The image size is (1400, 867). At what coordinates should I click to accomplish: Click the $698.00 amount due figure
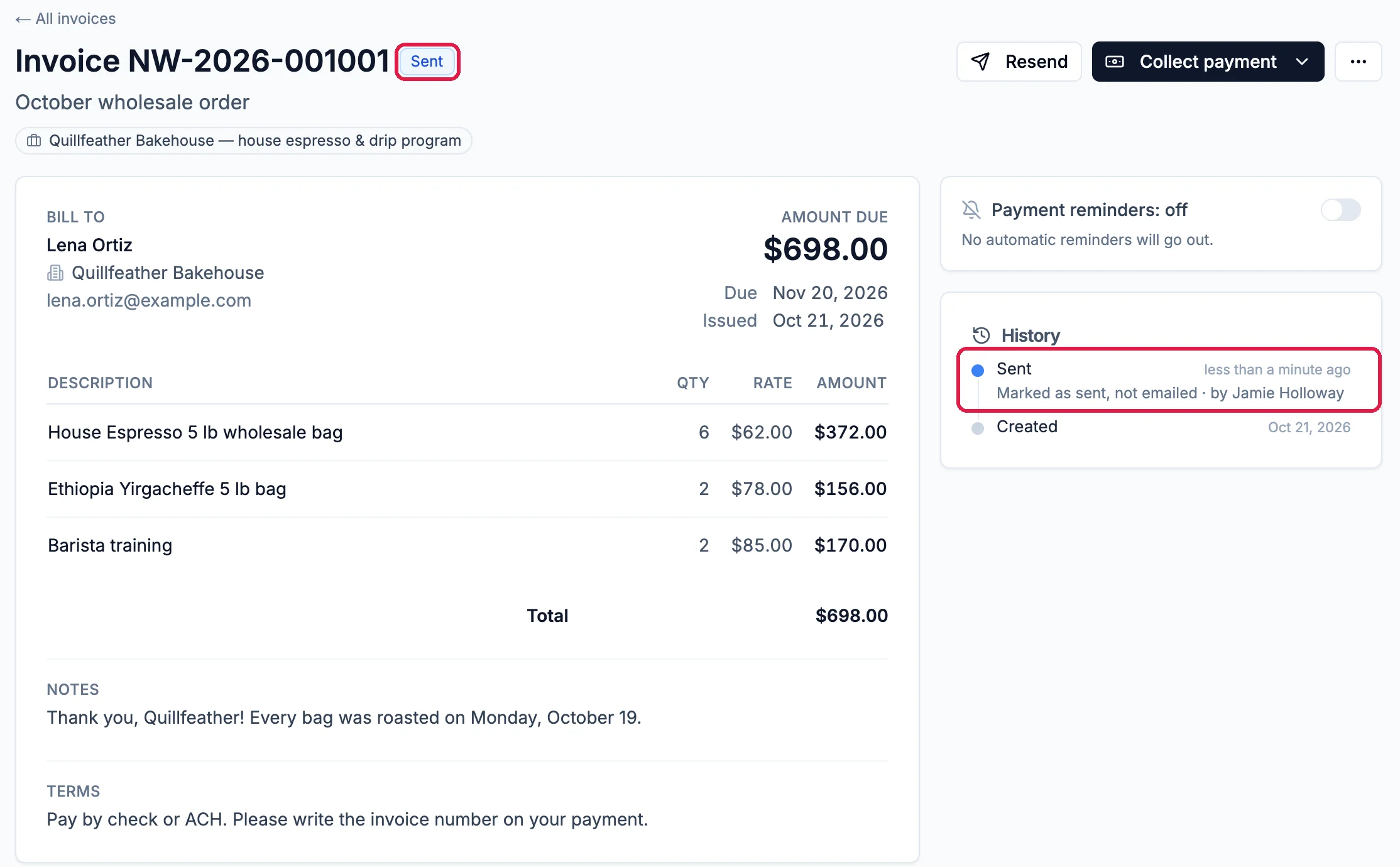pyautogui.click(x=826, y=249)
